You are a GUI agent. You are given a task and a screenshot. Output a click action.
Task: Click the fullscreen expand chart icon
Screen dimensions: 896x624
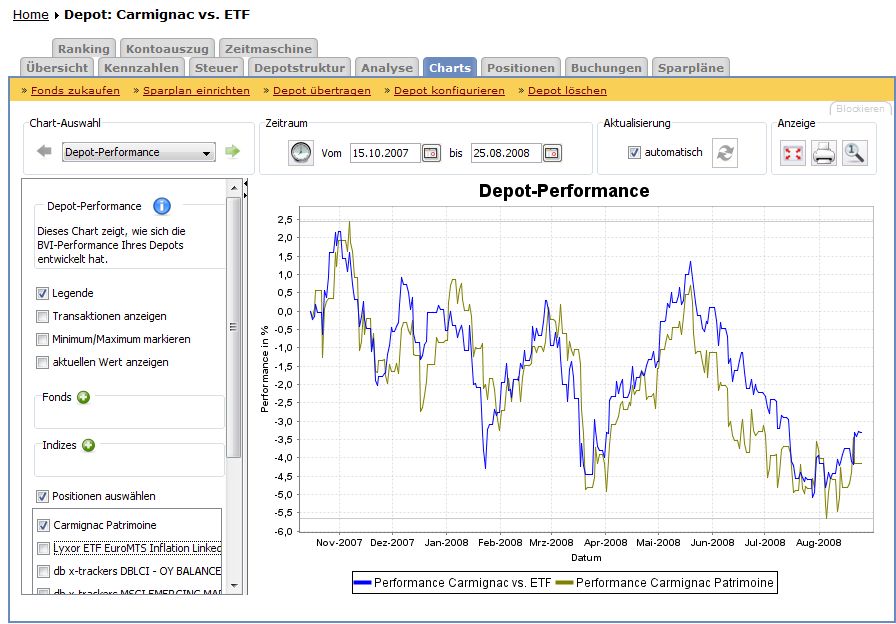(793, 154)
